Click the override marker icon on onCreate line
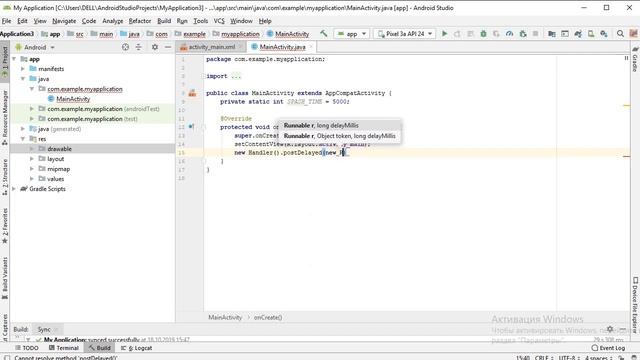Viewport: 640px width, 360px height. point(191,127)
